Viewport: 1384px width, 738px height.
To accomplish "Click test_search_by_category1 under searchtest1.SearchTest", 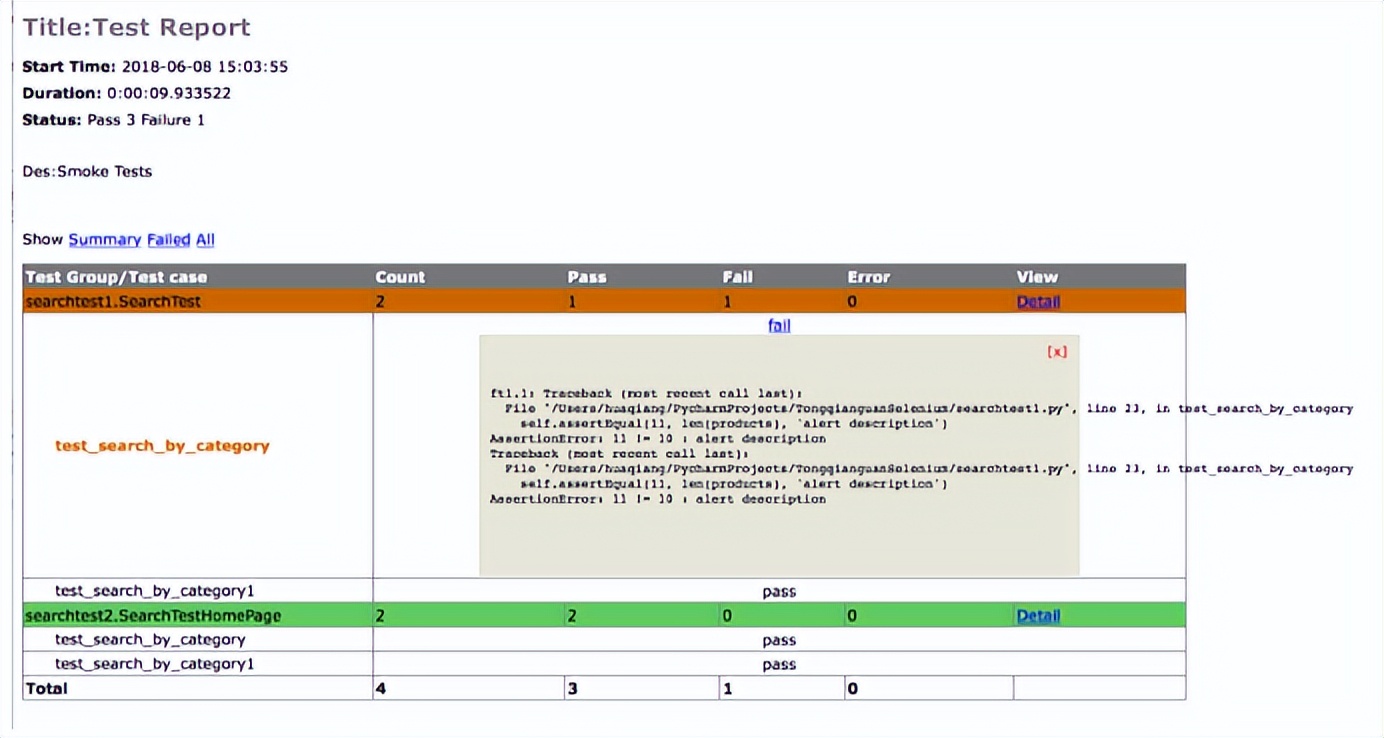I will 155,591.
